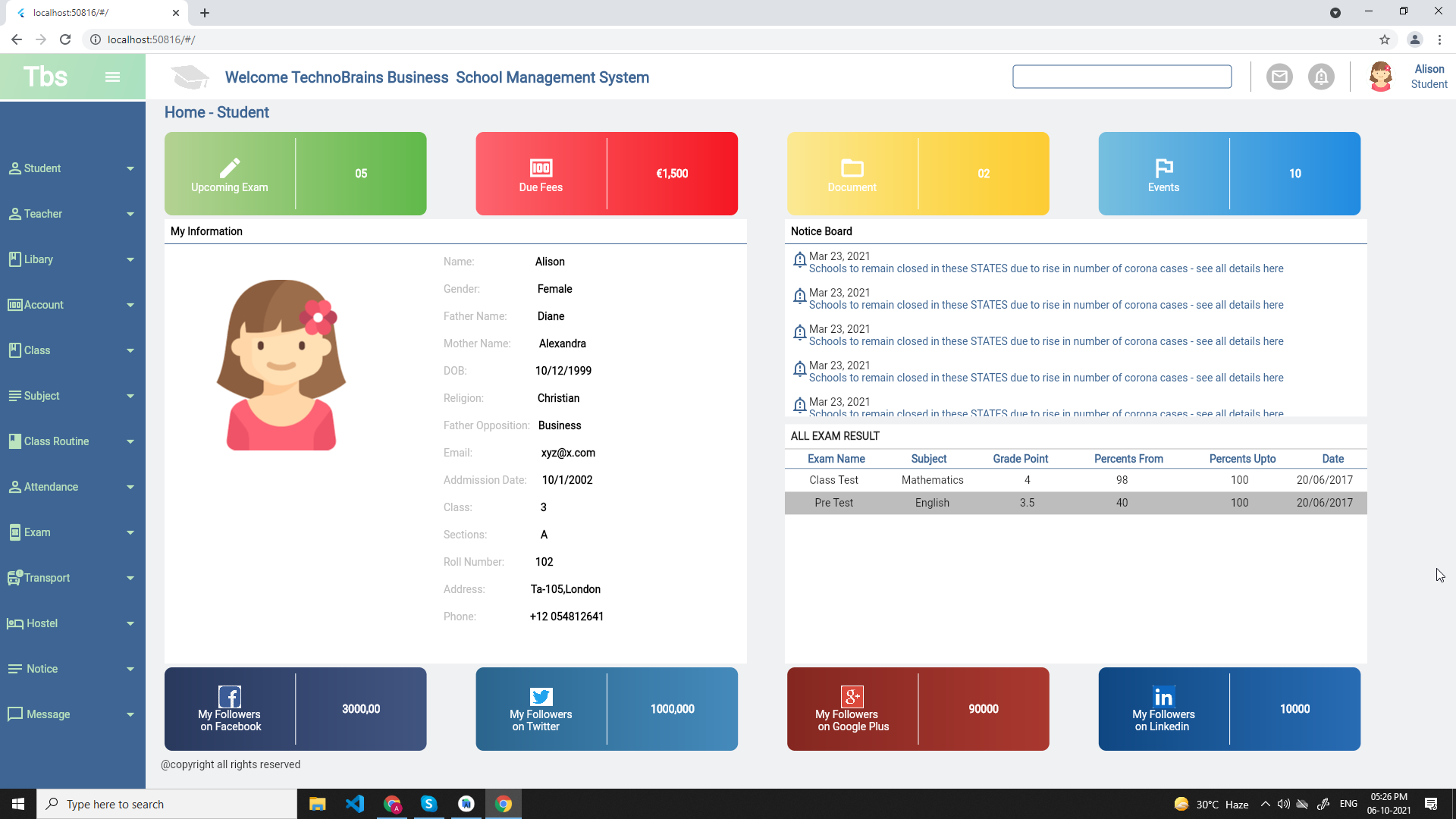
Task: Click the notifications bell icon in the header
Action: tap(1321, 77)
